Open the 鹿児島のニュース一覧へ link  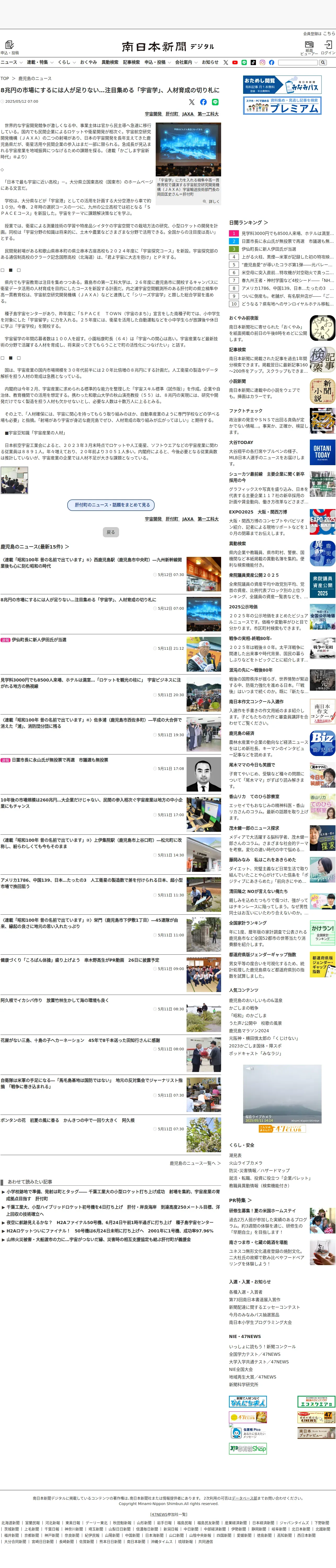195,1163
